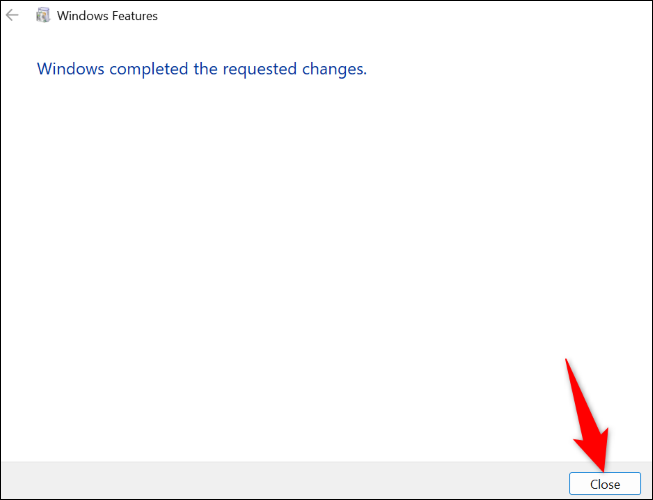Click the left-pointing arrow in the header
Viewport: 653px width, 500px height.
point(12,15)
